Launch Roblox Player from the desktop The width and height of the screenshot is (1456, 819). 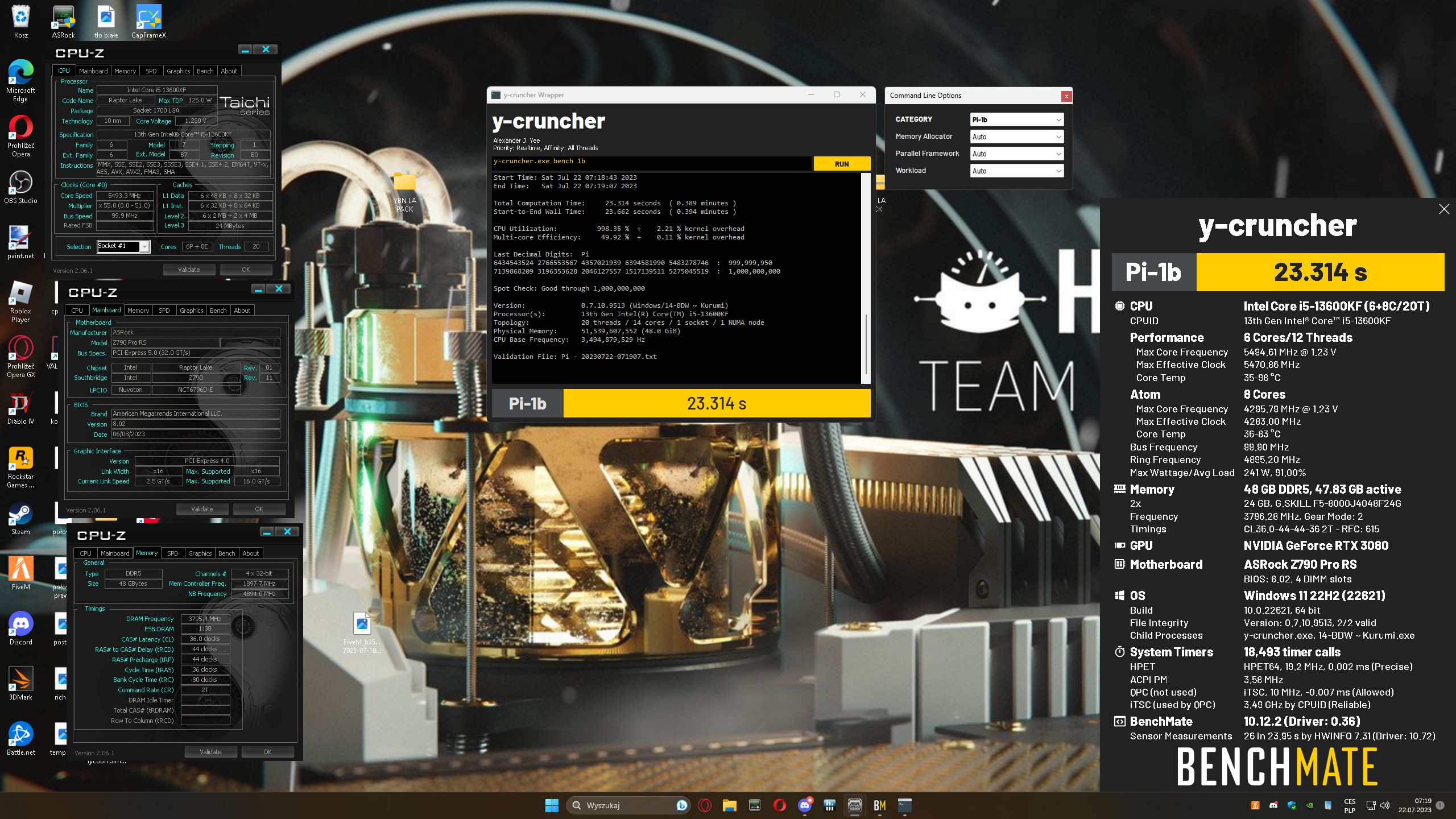point(21,301)
